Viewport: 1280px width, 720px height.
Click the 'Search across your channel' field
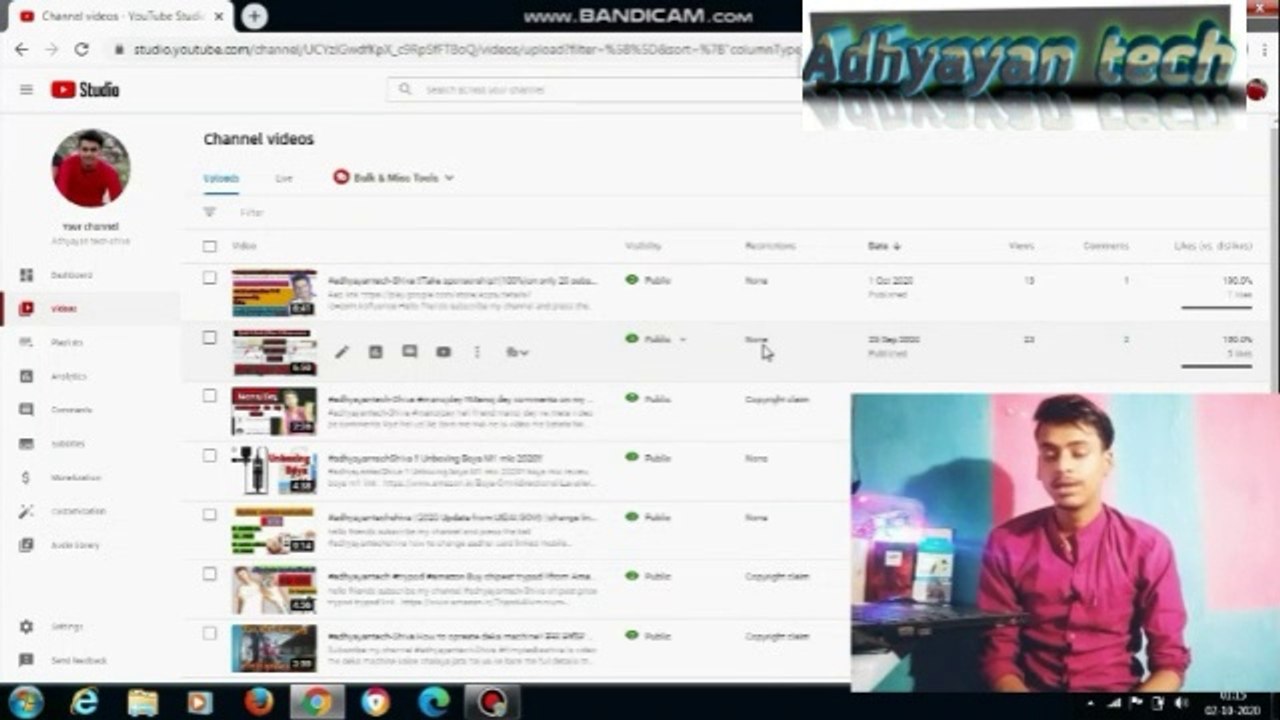click(x=595, y=90)
